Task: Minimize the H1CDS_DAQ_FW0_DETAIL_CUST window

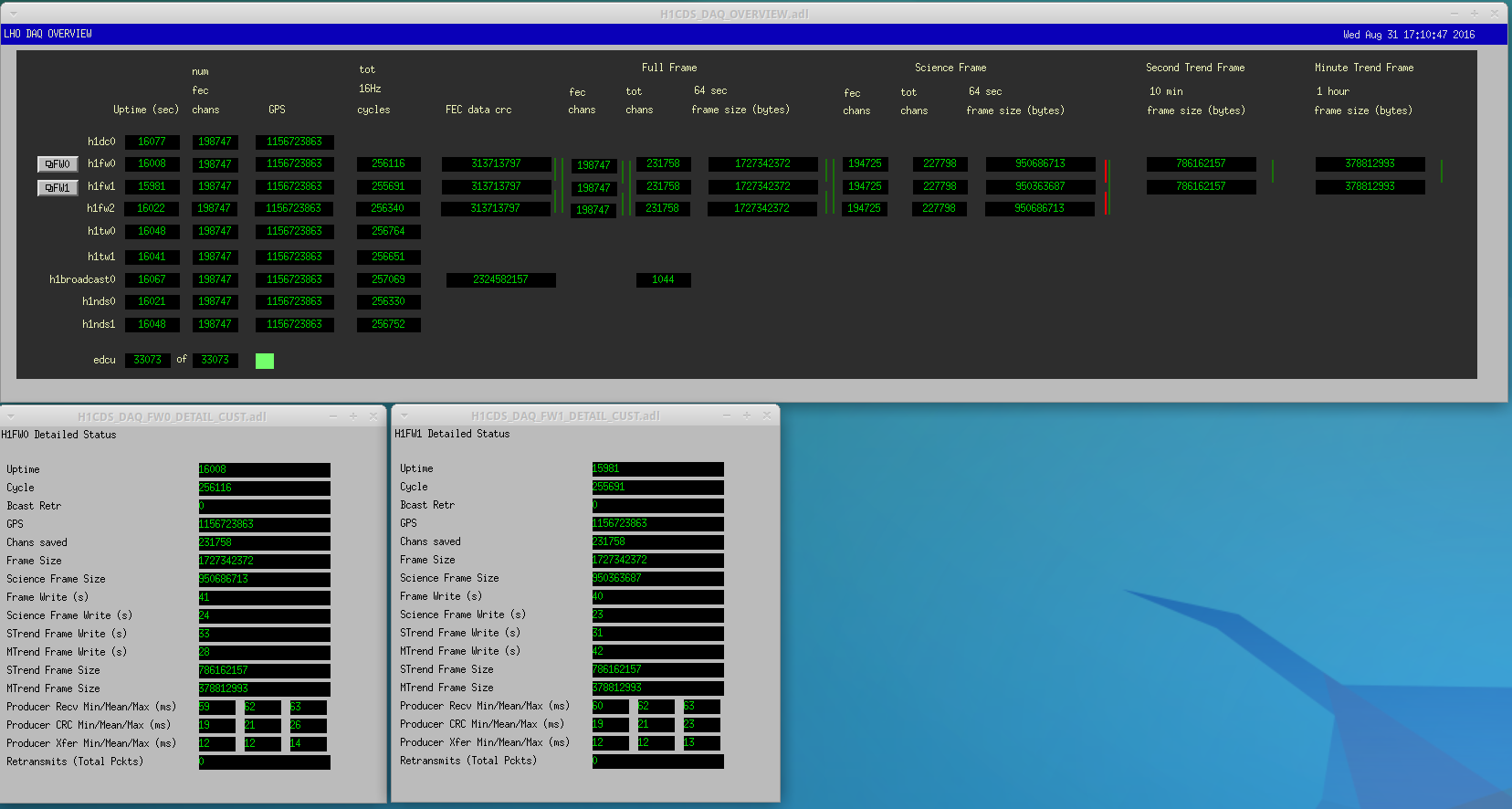Action: coord(333,416)
